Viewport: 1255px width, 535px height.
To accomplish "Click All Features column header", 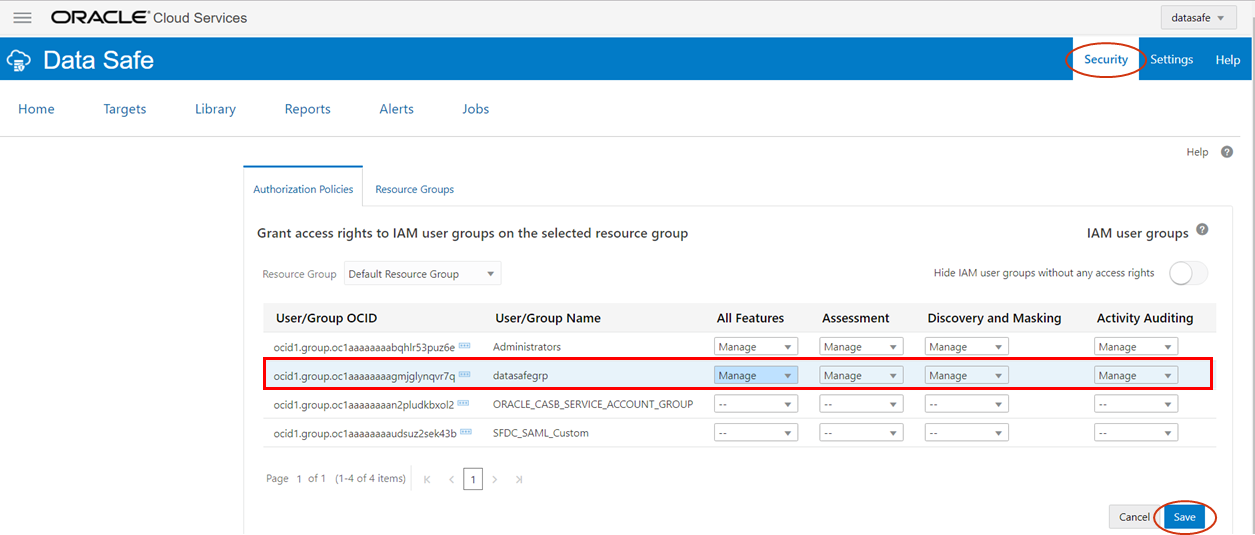I will [750, 318].
